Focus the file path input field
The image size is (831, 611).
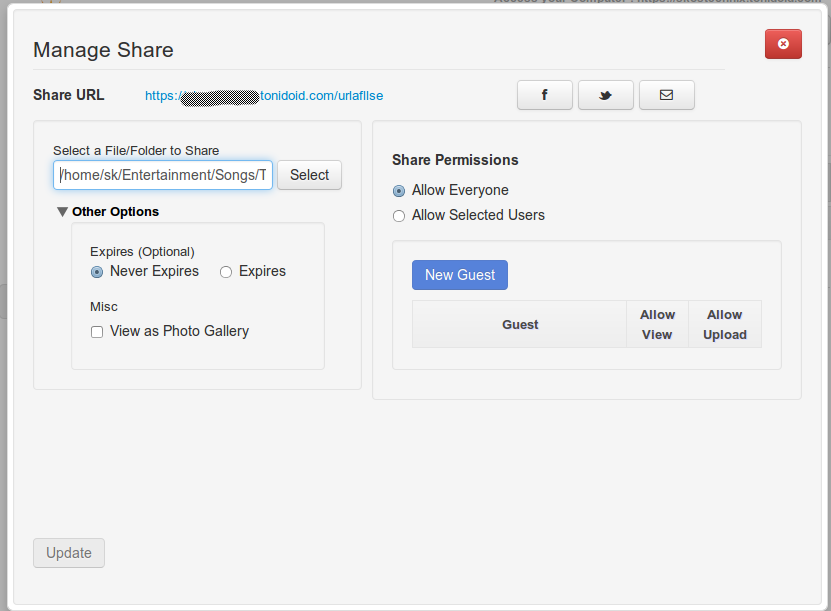(163, 175)
